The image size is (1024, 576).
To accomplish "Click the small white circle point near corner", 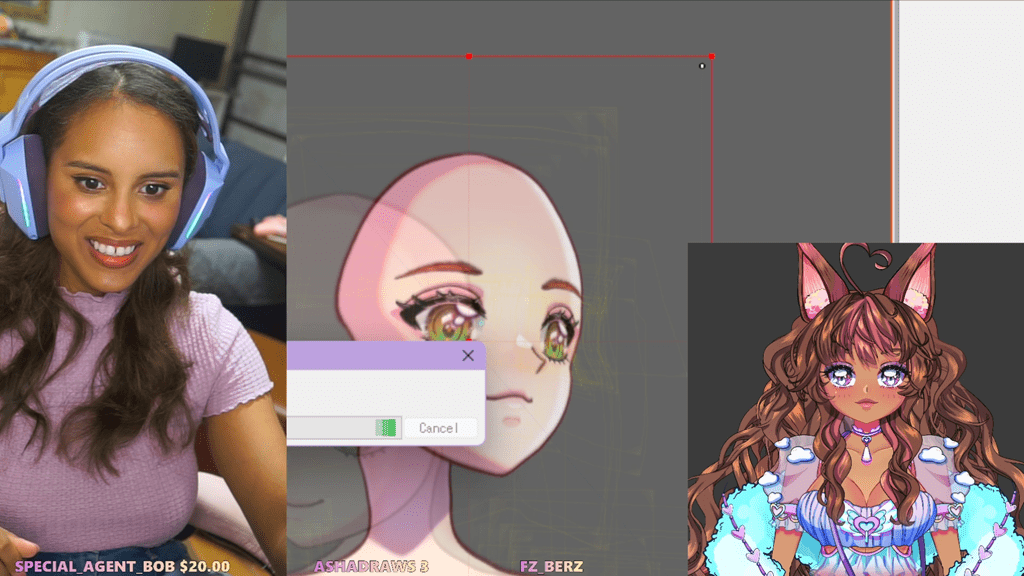I will click(x=702, y=66).
